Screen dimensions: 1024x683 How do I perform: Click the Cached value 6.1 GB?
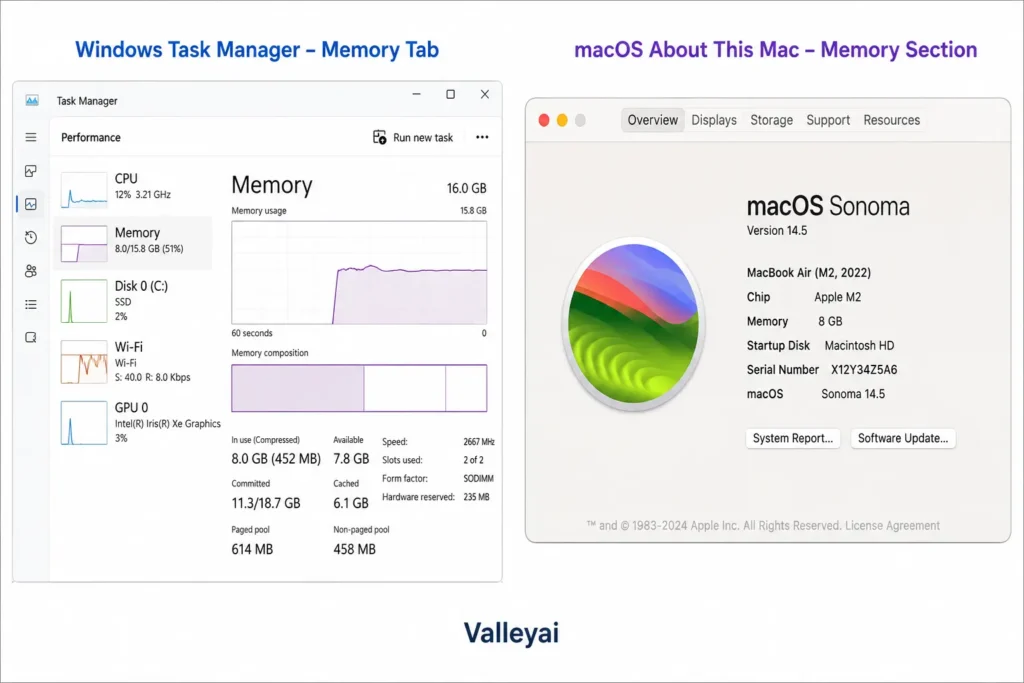pos(351,503)
